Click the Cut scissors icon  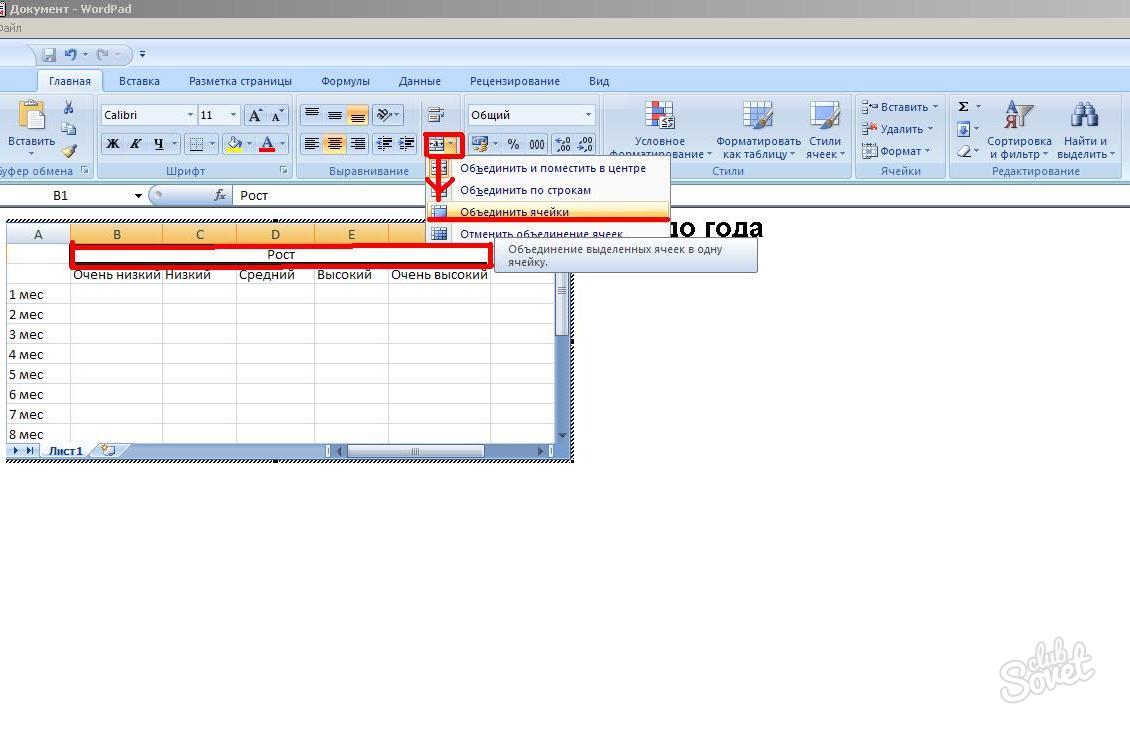pyautogui.click(x=69, y=107)
